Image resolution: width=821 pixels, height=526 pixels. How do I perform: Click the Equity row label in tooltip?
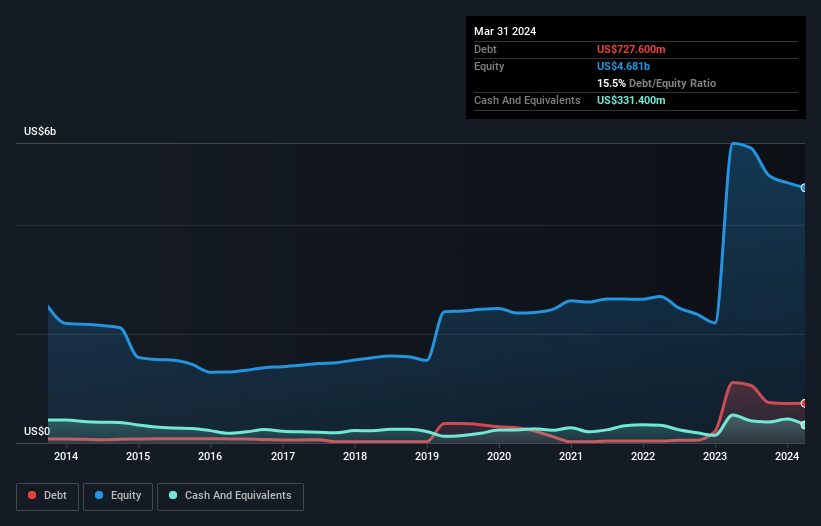[489, 66]
